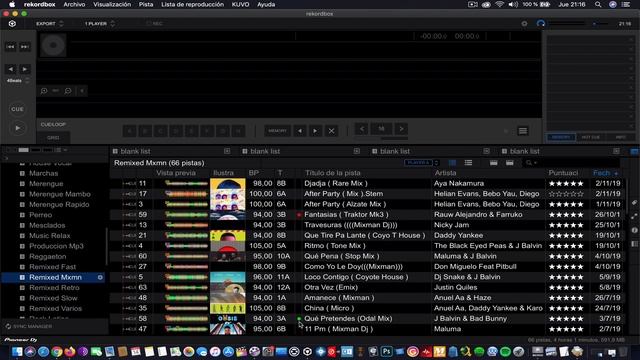Click the artwork of Que Tire Pa Lante
Image resolution: width=640 pixels, height=360 pixels.
tap(227, 236)
